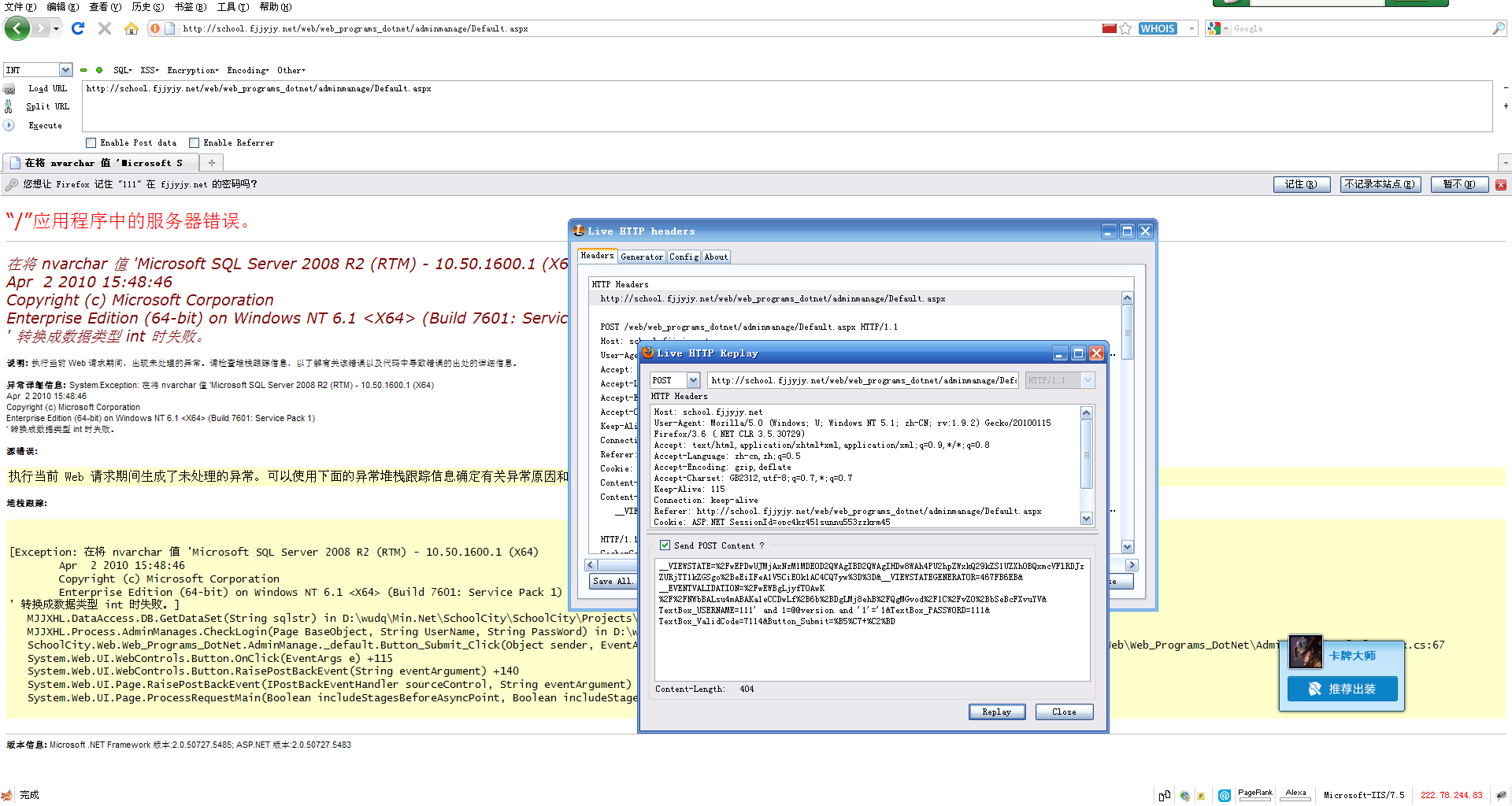Open the back/forward history dropdown arrow
1512x806 pixels.
pyautogui.click(x=56, y=28)
